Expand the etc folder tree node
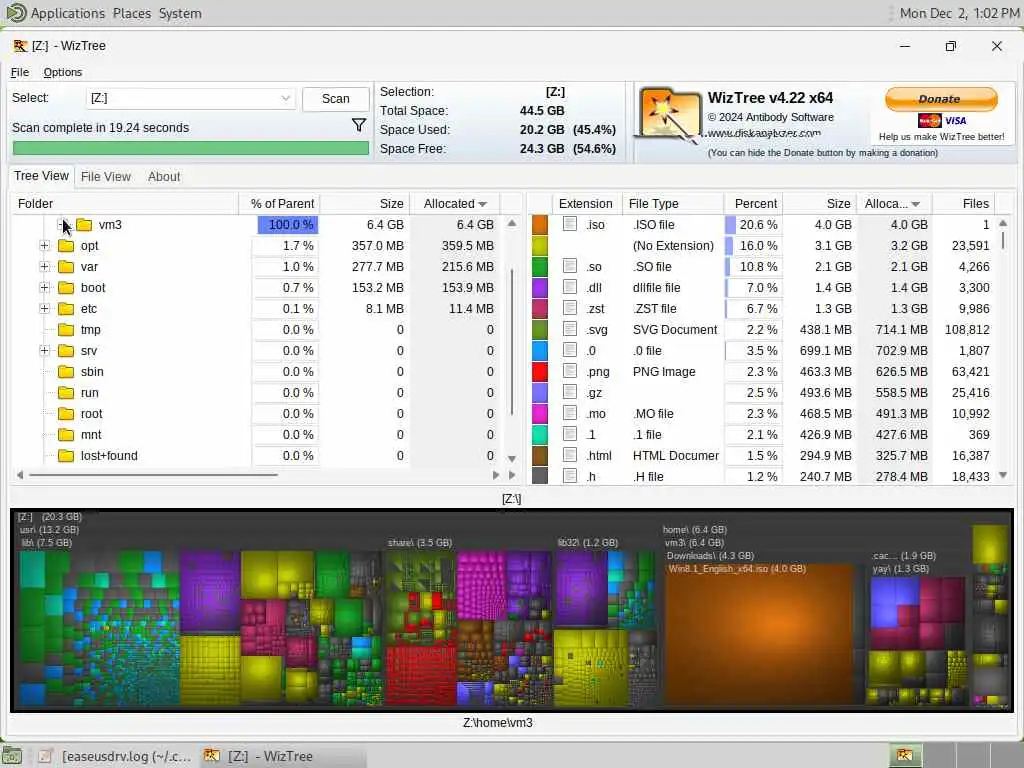 point(44,308)
